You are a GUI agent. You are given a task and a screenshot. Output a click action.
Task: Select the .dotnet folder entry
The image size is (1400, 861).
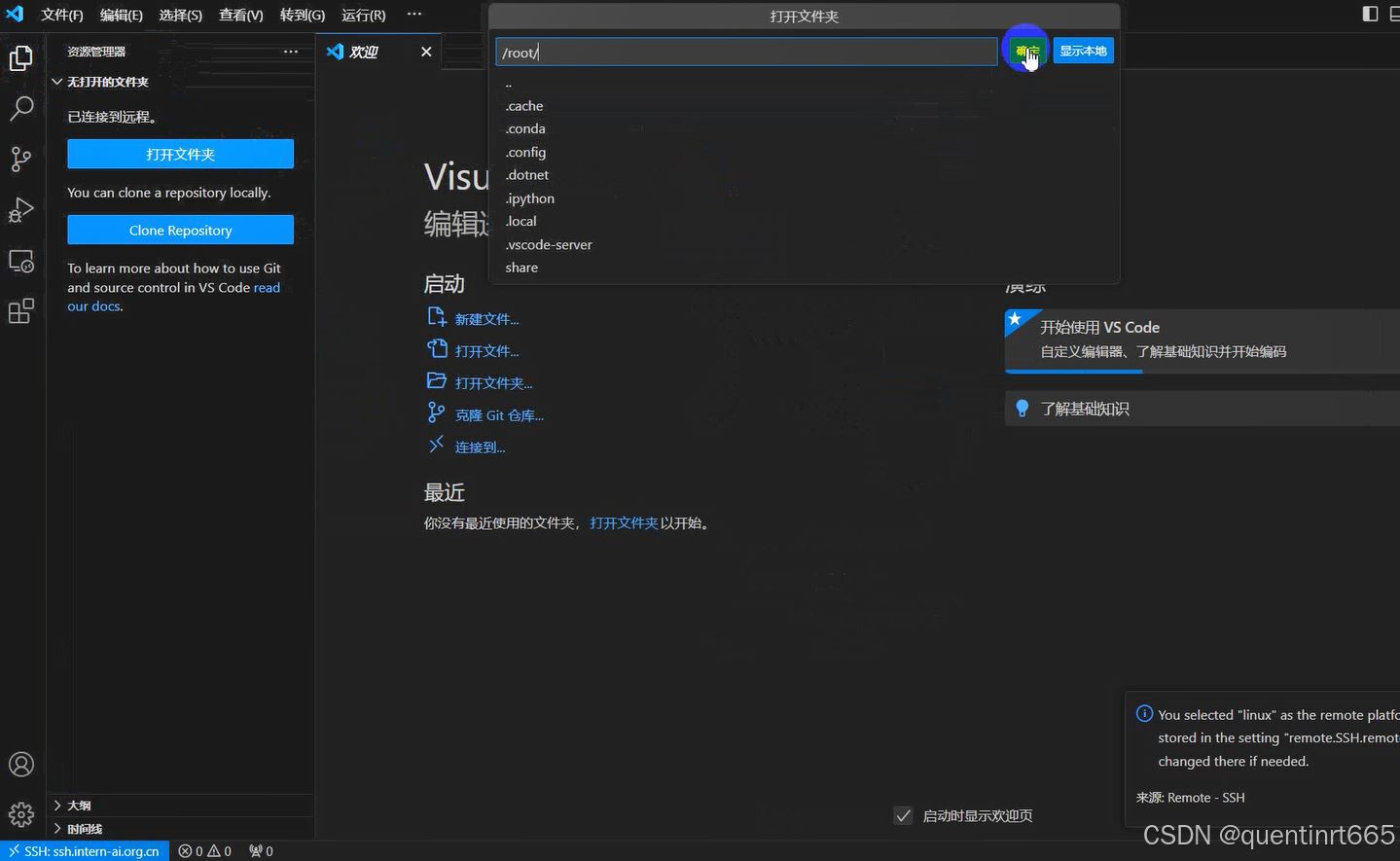click(804, 175)
